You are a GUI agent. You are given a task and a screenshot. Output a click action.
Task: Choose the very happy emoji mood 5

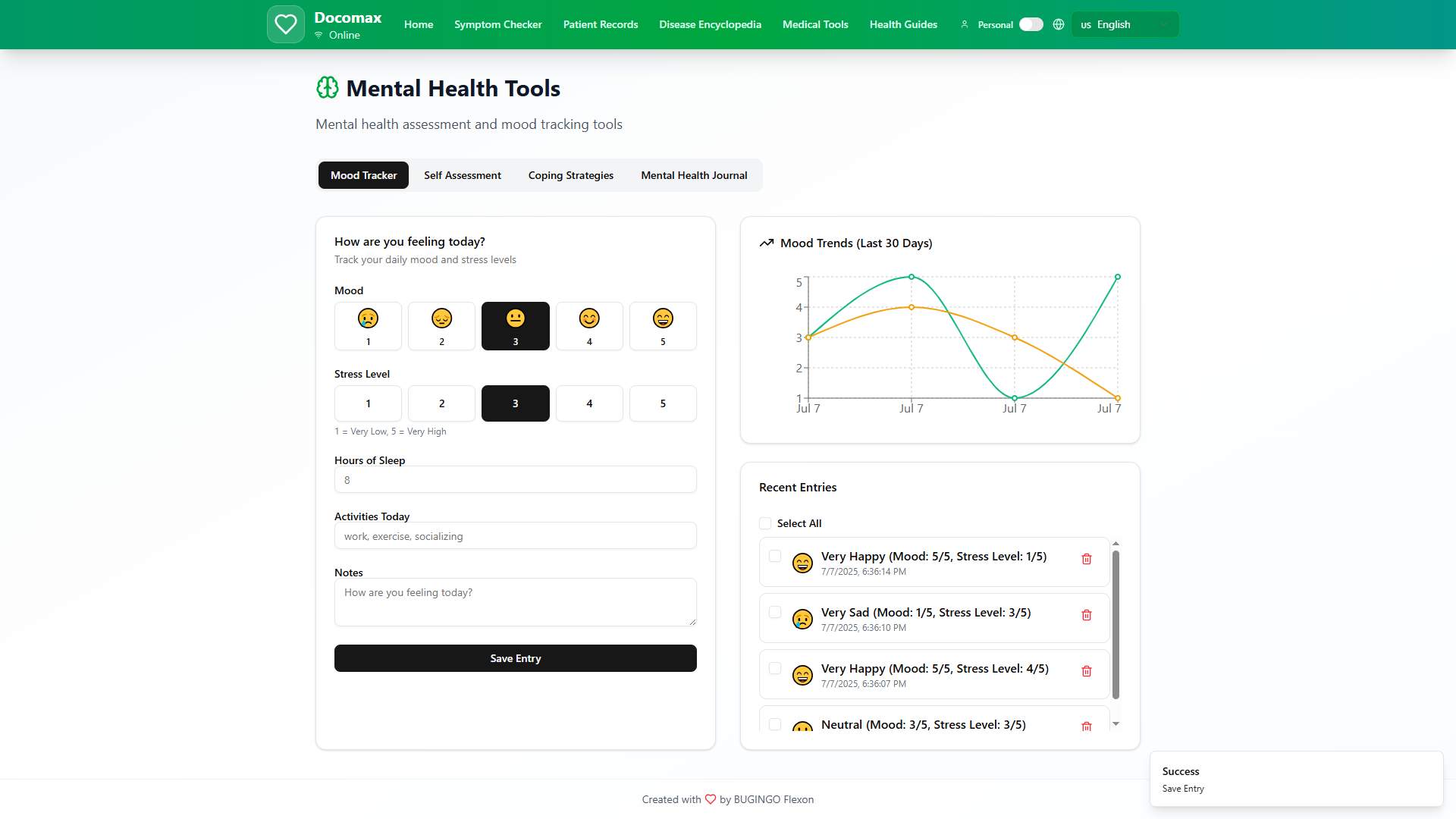click(663, 326)
